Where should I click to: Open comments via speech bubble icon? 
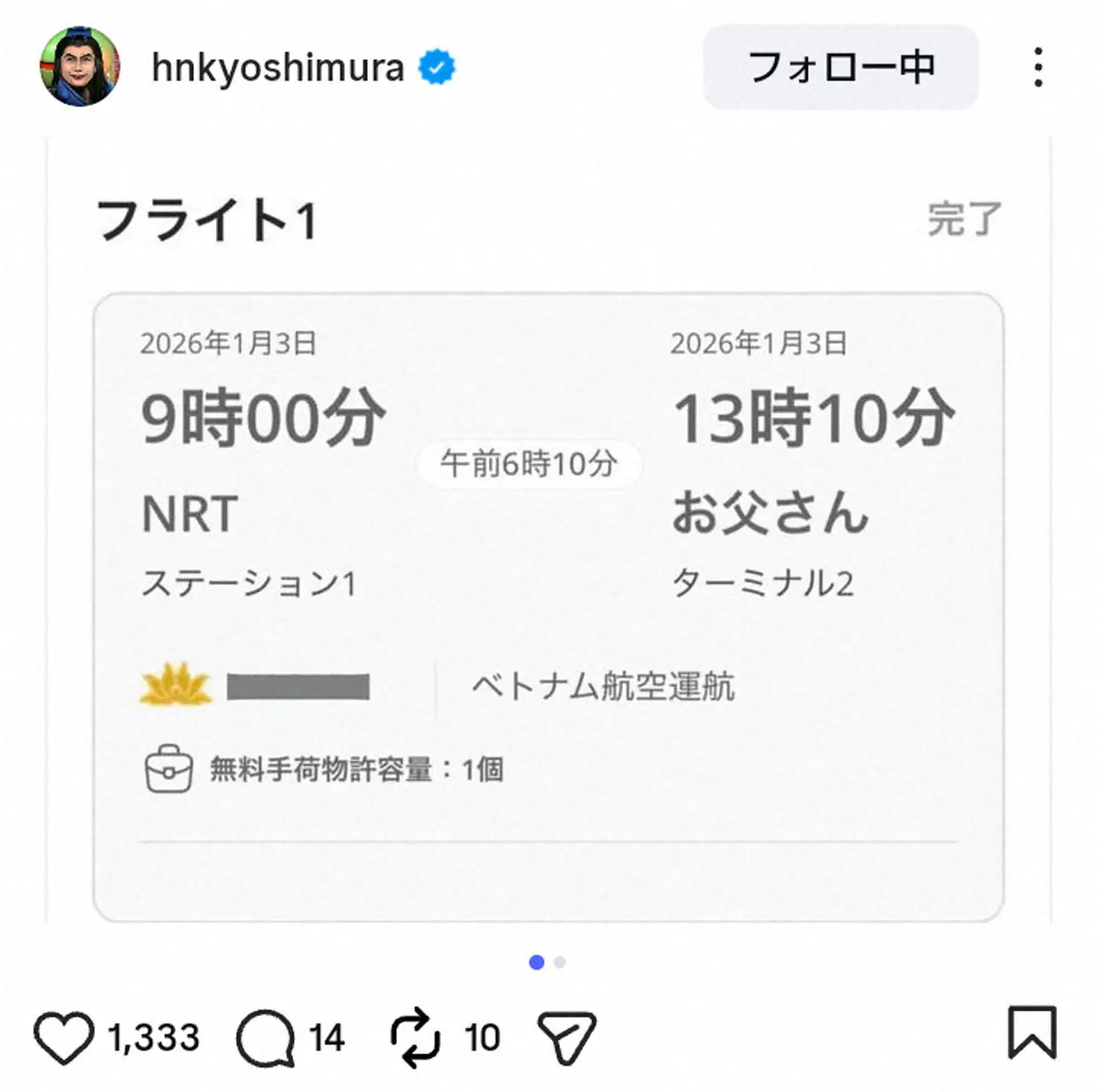pyautogui.click(x=265, y=1038)
